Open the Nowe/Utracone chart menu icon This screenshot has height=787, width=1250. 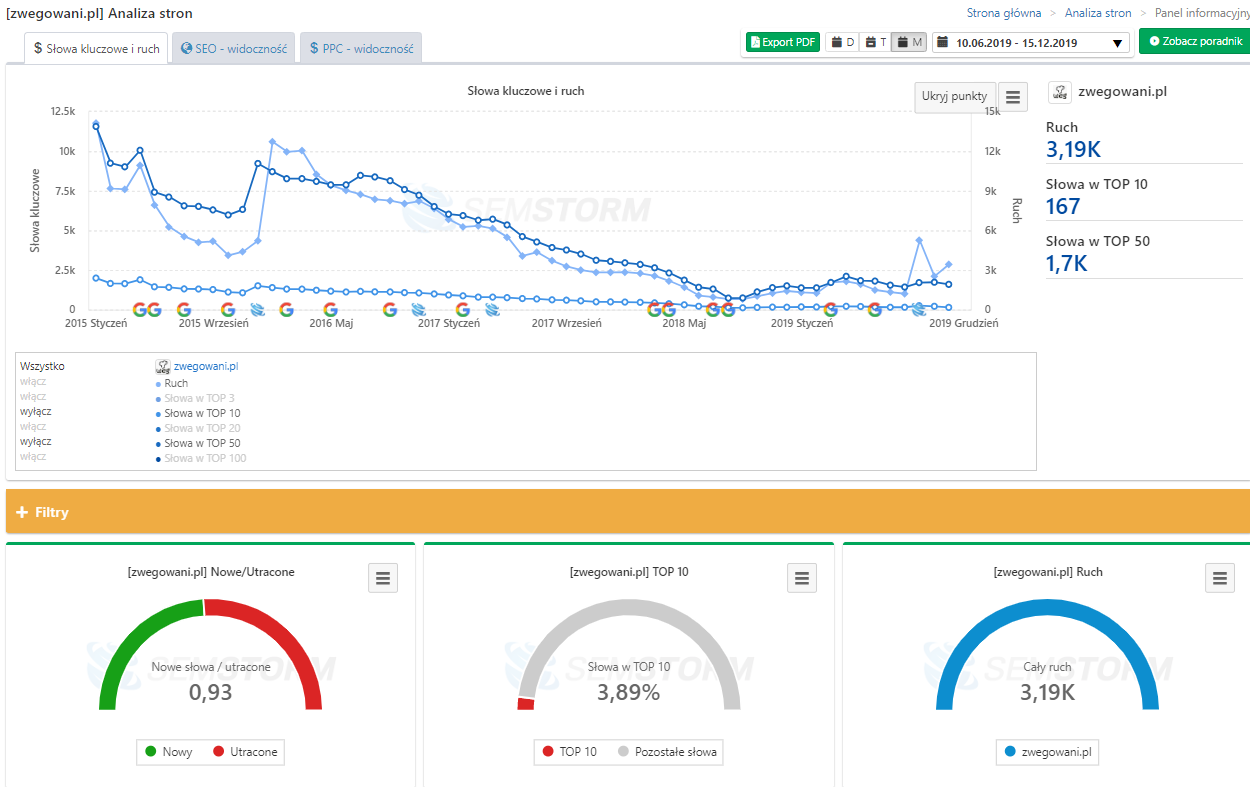[x=383, y=577]
